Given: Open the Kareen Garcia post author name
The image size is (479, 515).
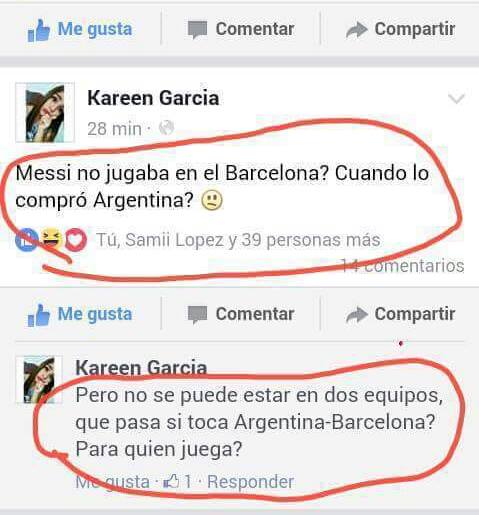Looking at the screenshot, I should (153, 98).
